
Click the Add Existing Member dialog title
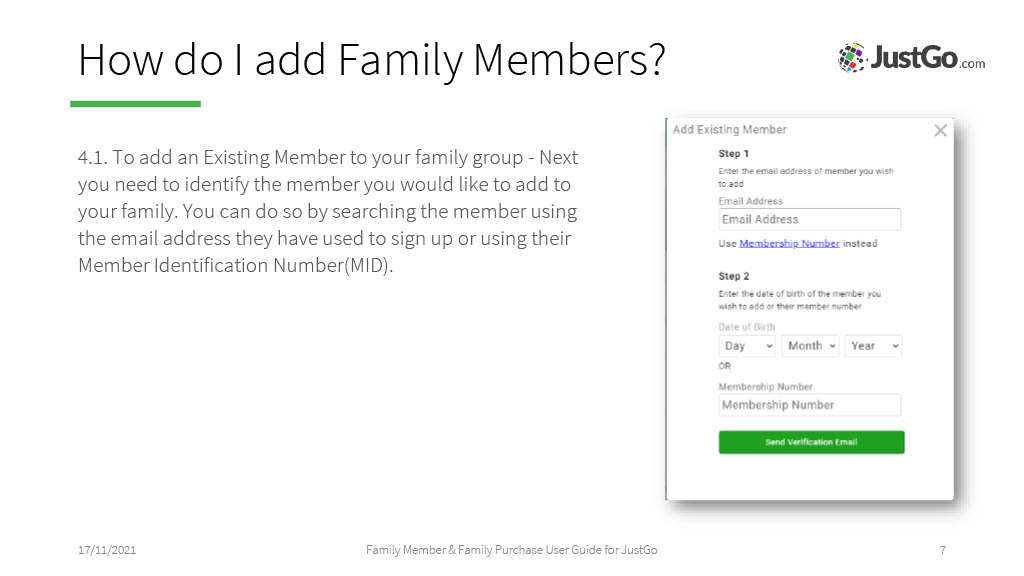click(729, 129)
